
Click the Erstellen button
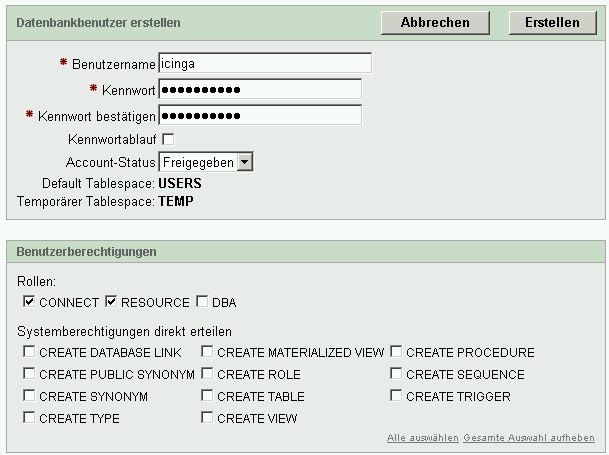point(552,22)
